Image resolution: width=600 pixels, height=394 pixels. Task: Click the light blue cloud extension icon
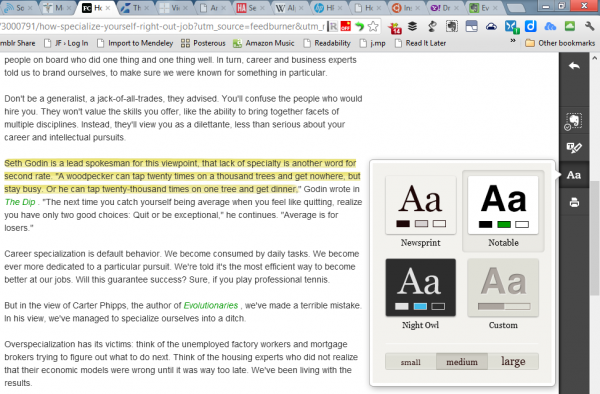tap(550, 26)
